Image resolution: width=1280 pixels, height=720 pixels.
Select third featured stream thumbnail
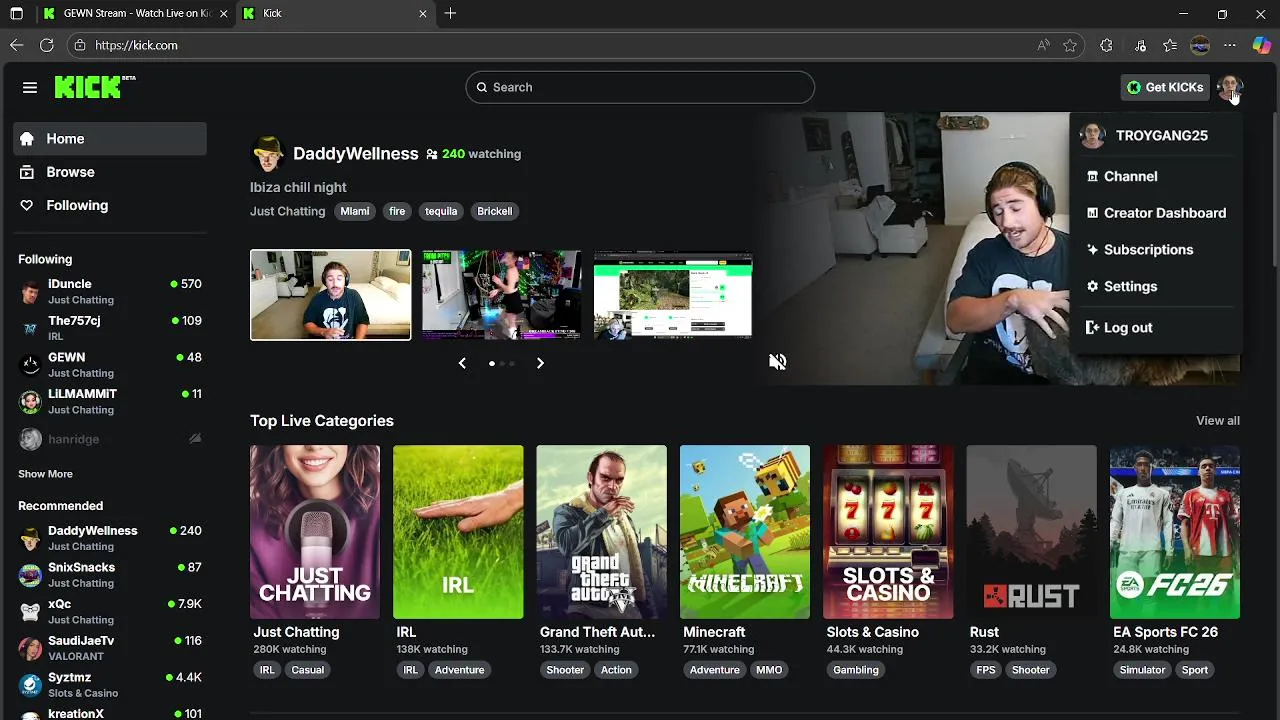point(673,295)
